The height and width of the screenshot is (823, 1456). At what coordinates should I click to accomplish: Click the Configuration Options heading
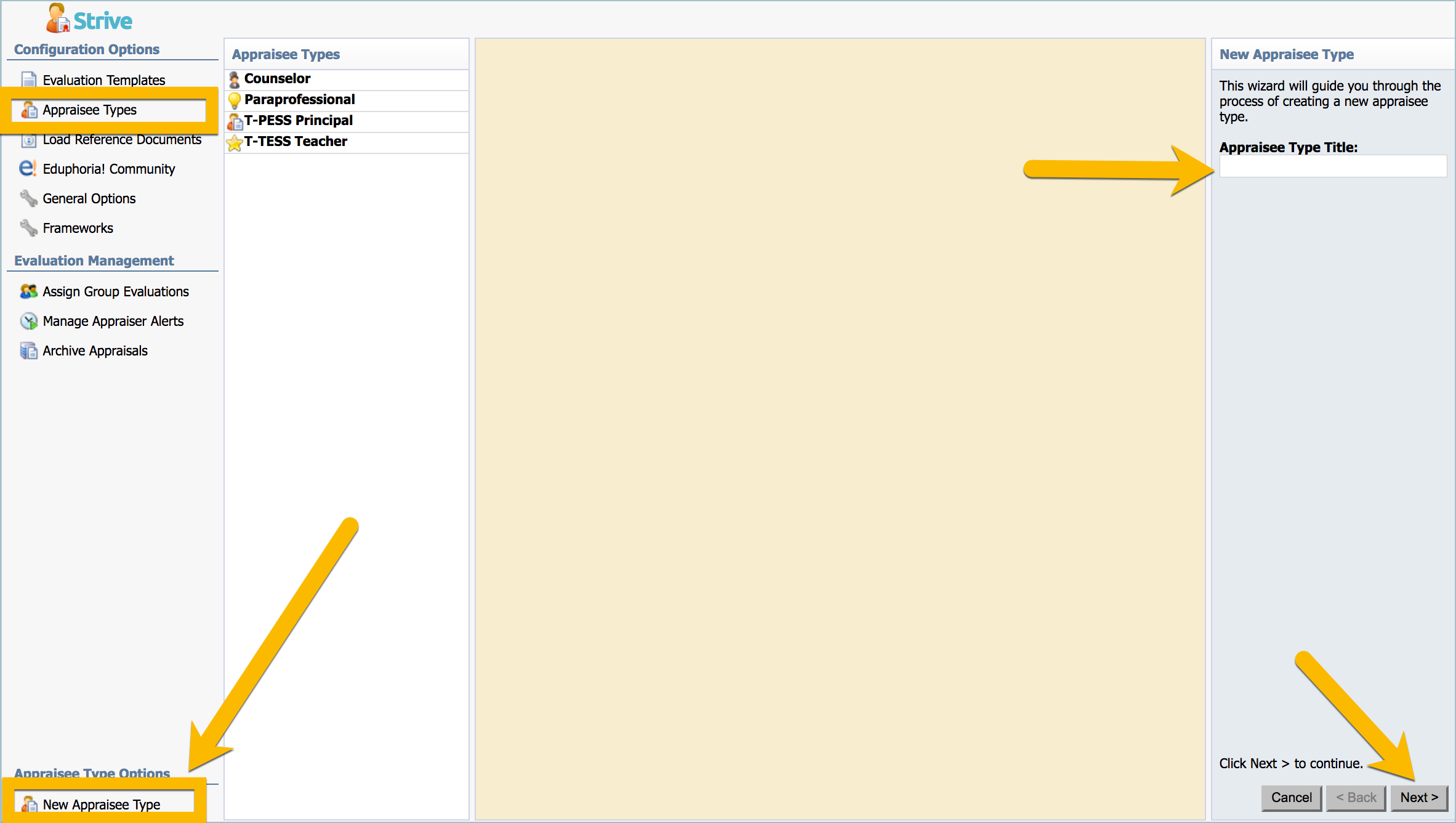(x=87, y=49)
